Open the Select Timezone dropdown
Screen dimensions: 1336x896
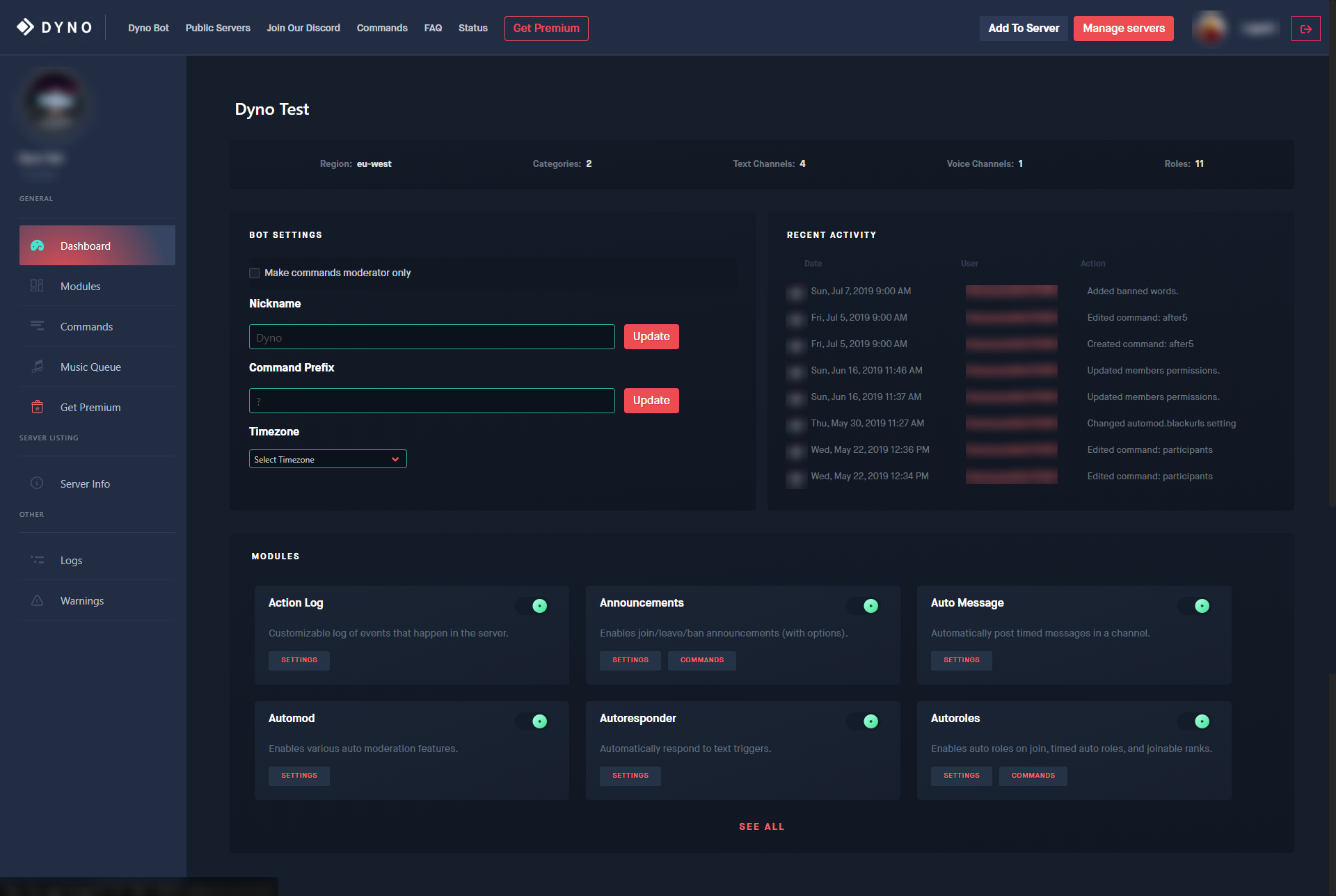[328, 458]
